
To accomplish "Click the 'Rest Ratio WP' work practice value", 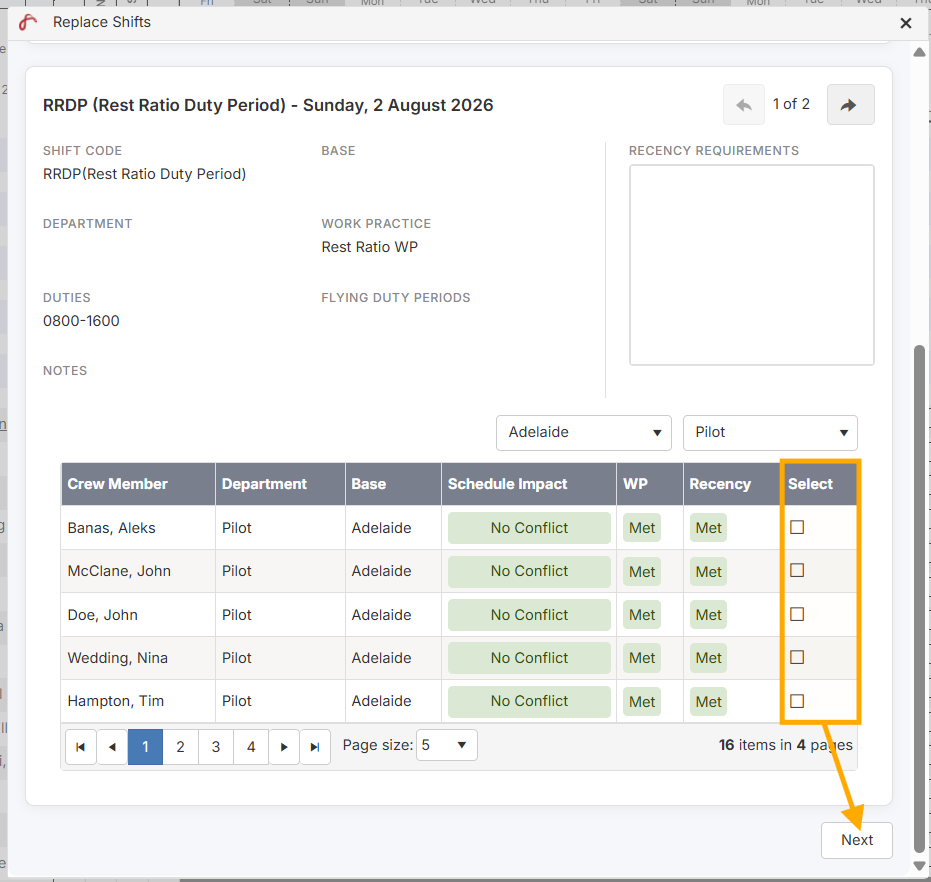I will pos(370,247).
